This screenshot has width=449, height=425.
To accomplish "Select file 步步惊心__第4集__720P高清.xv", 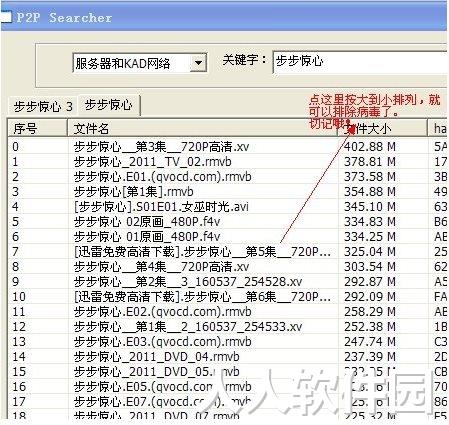I will tap(161, 267).
